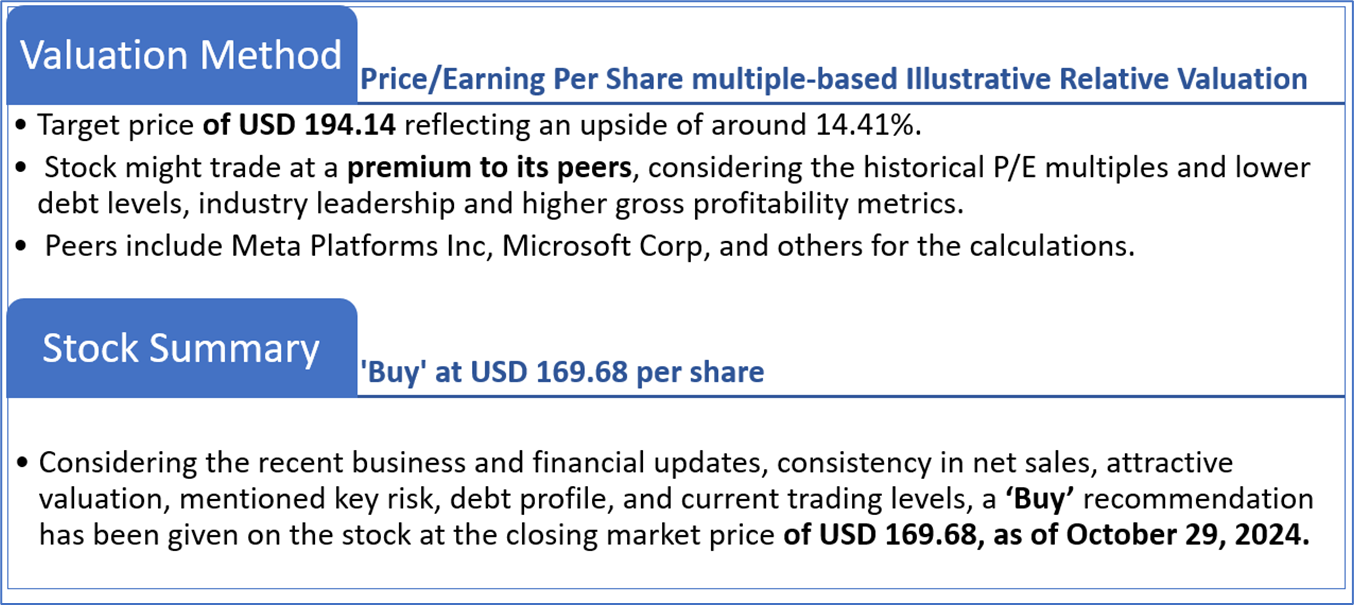
Task: Click the bold USD 194.14 target price
Action: 290,126
